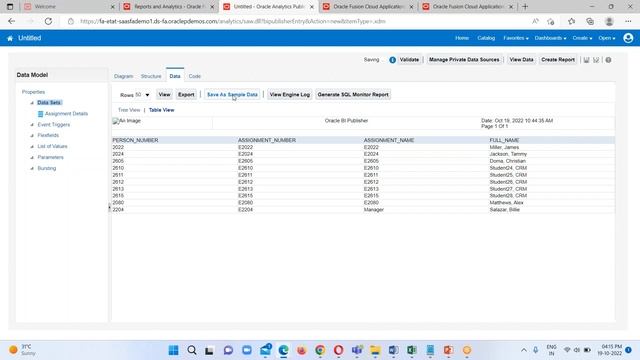The image size is (640, 360).
Task: Click the save icon in the data model toolbar
Action: pyautogui.click(x=587, y=60)
